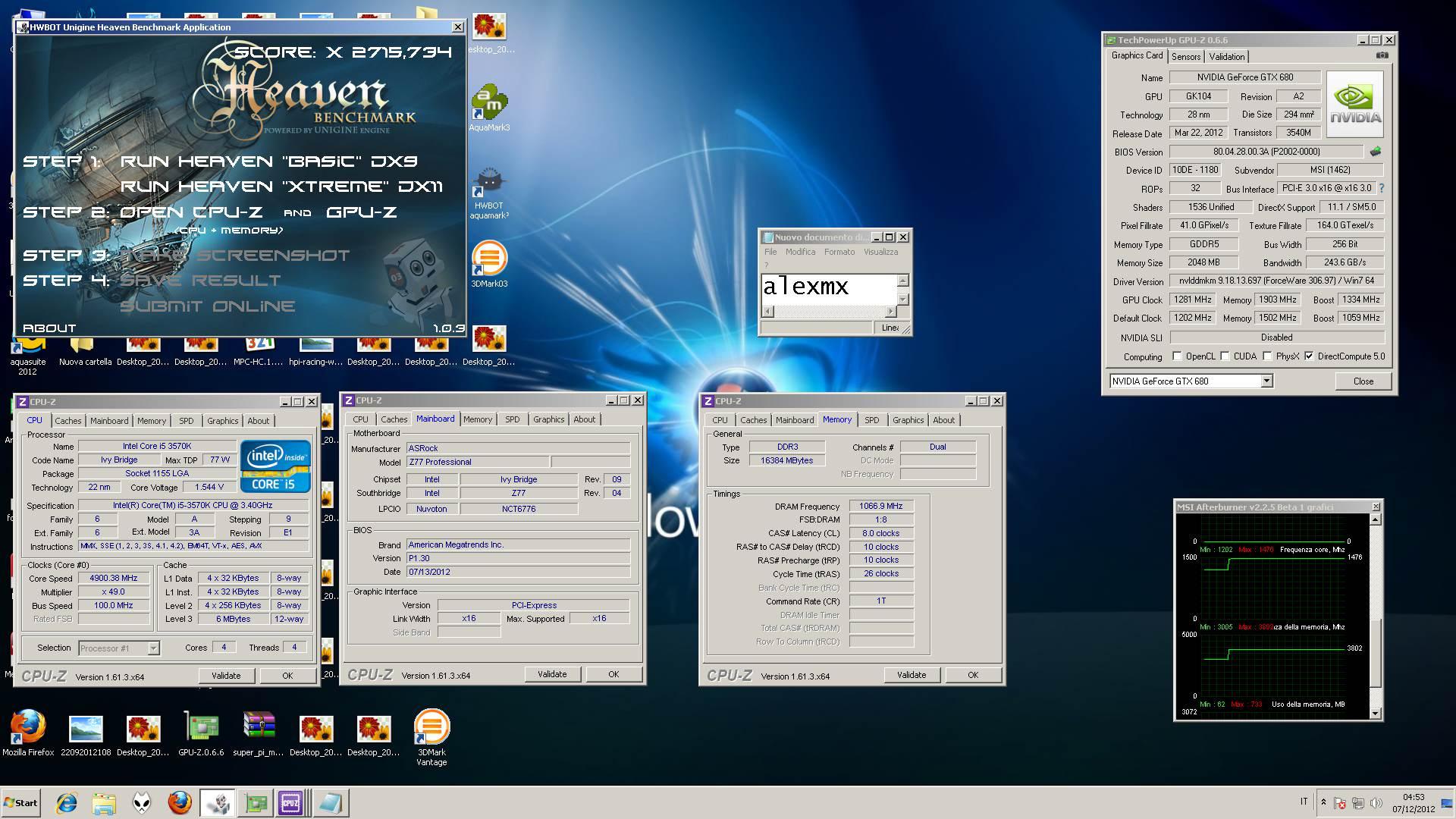Toggle the CUDA checkbox in GPU-Z
Image resolution: width=1456 pixels, height=819 pixels.
click(x=1225, y=356)
